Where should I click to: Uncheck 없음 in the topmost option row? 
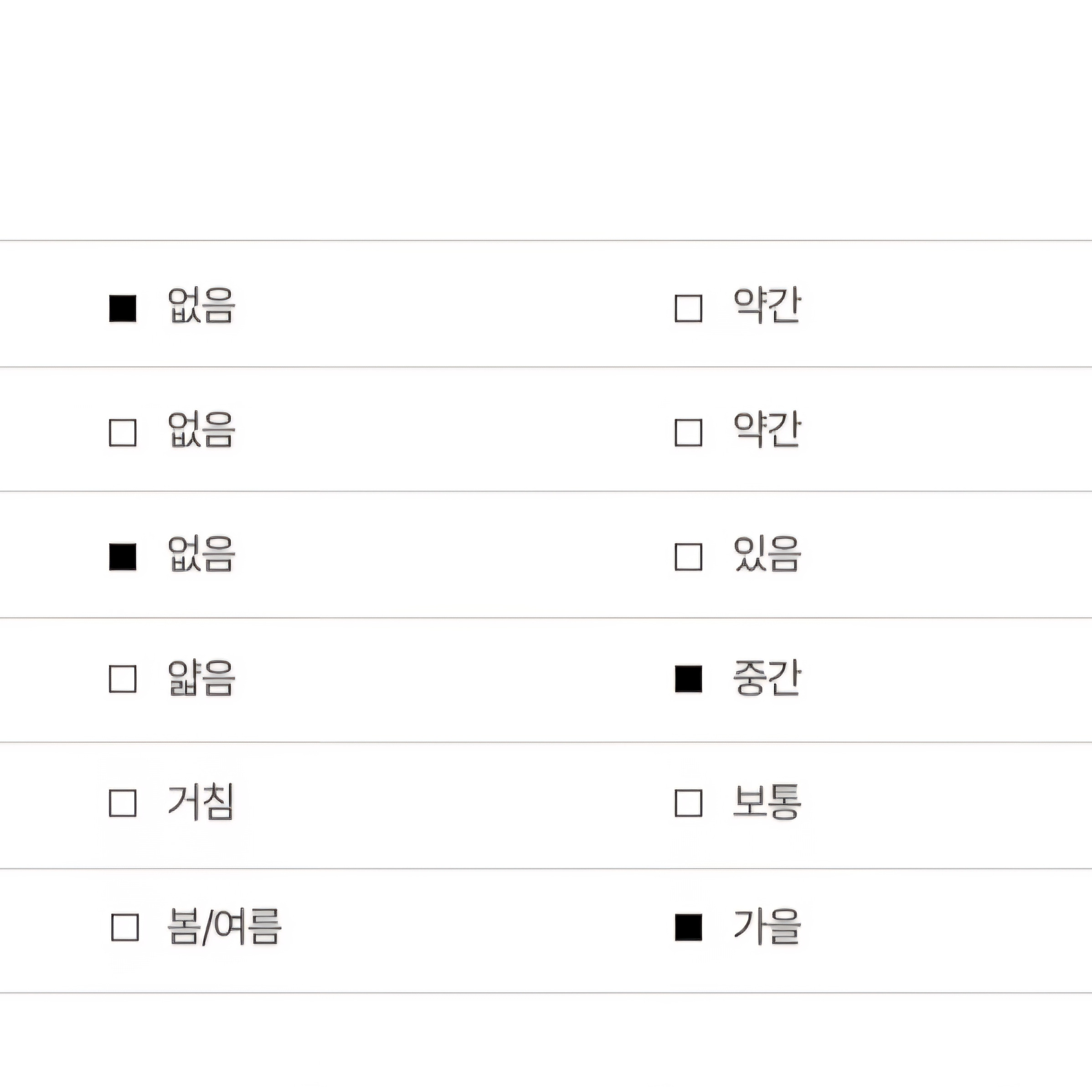pos(123,308)
